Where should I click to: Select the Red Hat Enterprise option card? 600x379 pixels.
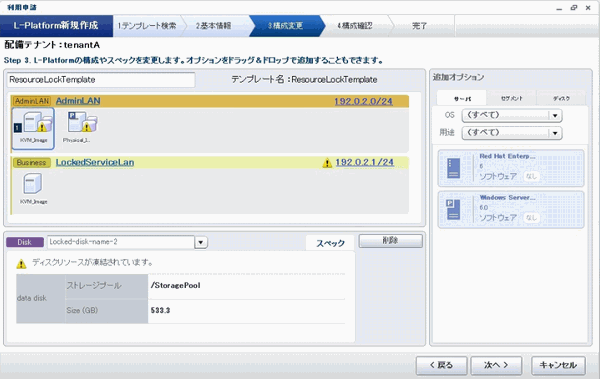coord(511,168)
